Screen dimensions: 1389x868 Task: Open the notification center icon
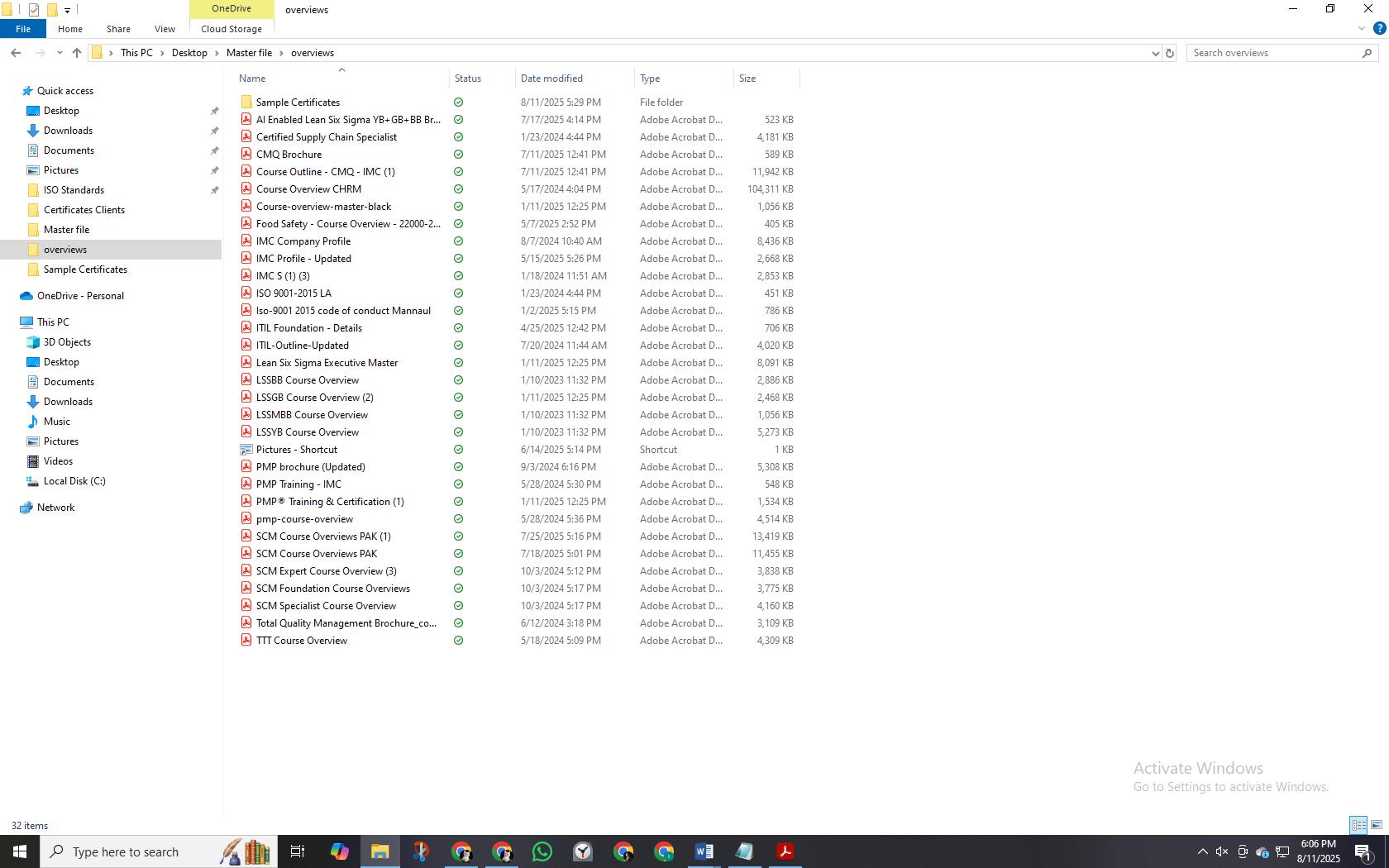[x=1364, y=851]
